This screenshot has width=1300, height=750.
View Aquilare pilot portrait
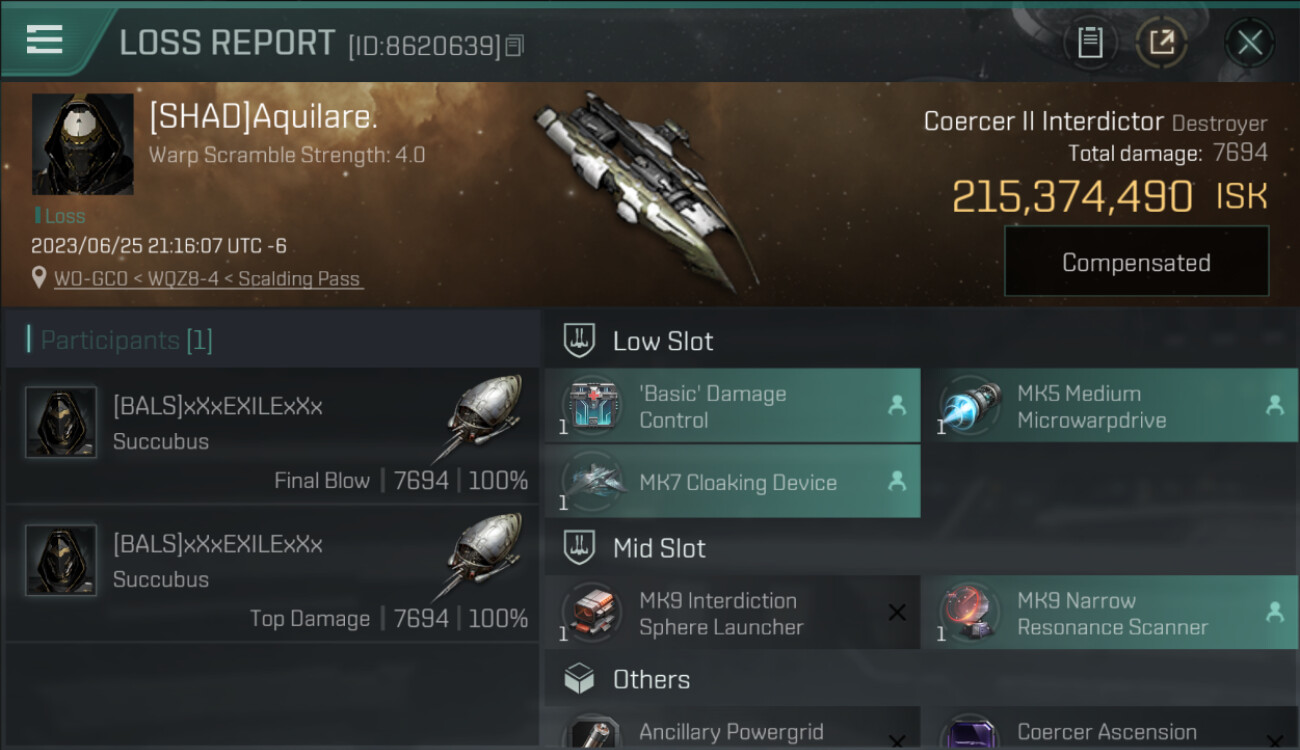pos(82,144)
